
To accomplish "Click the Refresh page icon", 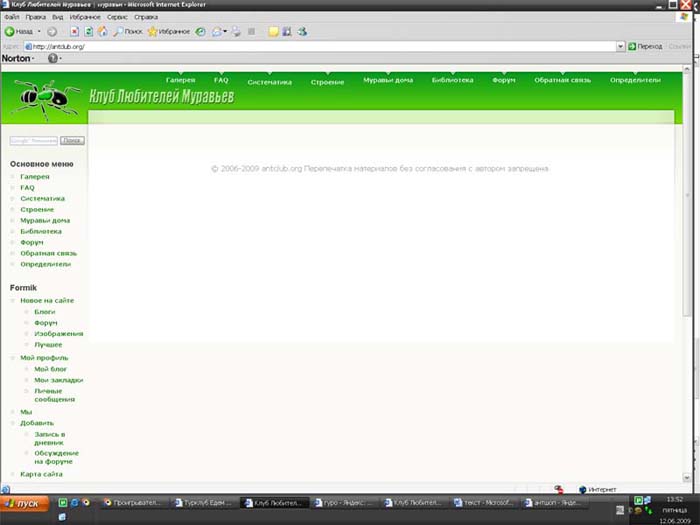I will coord(88,32).
